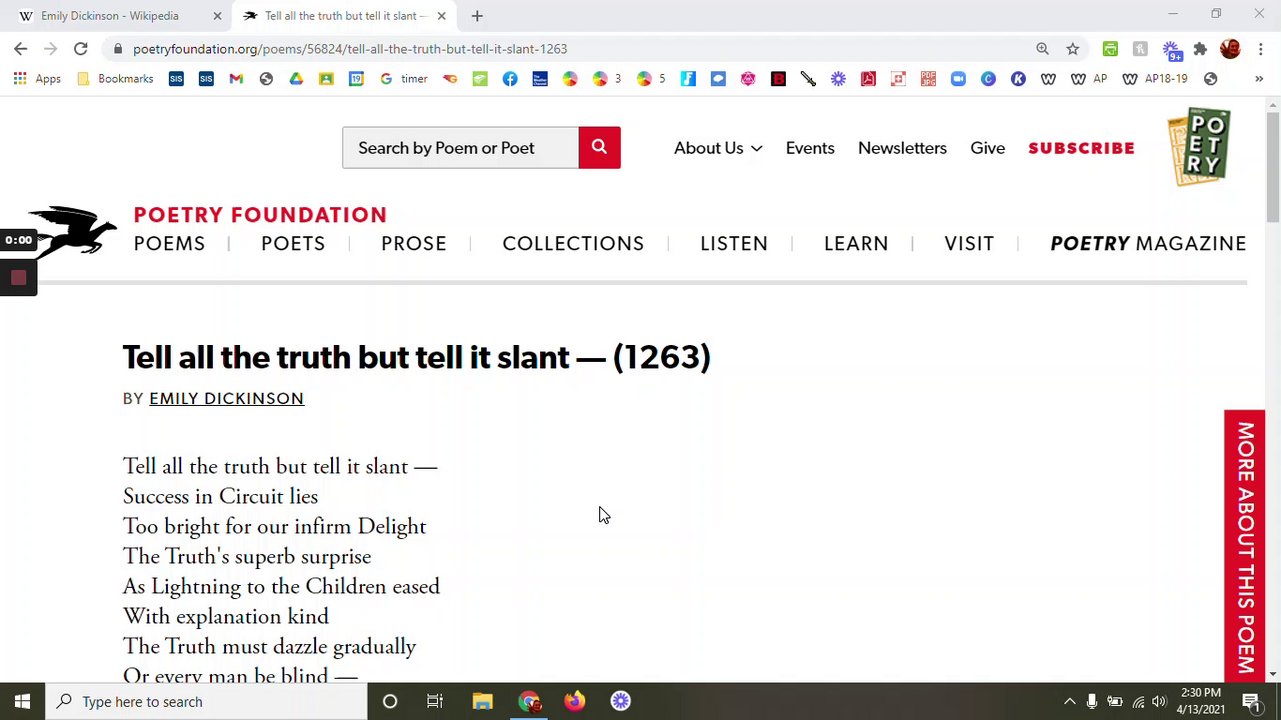This screenshot has height=720, width=1281.
Task: Click the Newsletters link
Action: pyautogui.click(x=902, y=148)
